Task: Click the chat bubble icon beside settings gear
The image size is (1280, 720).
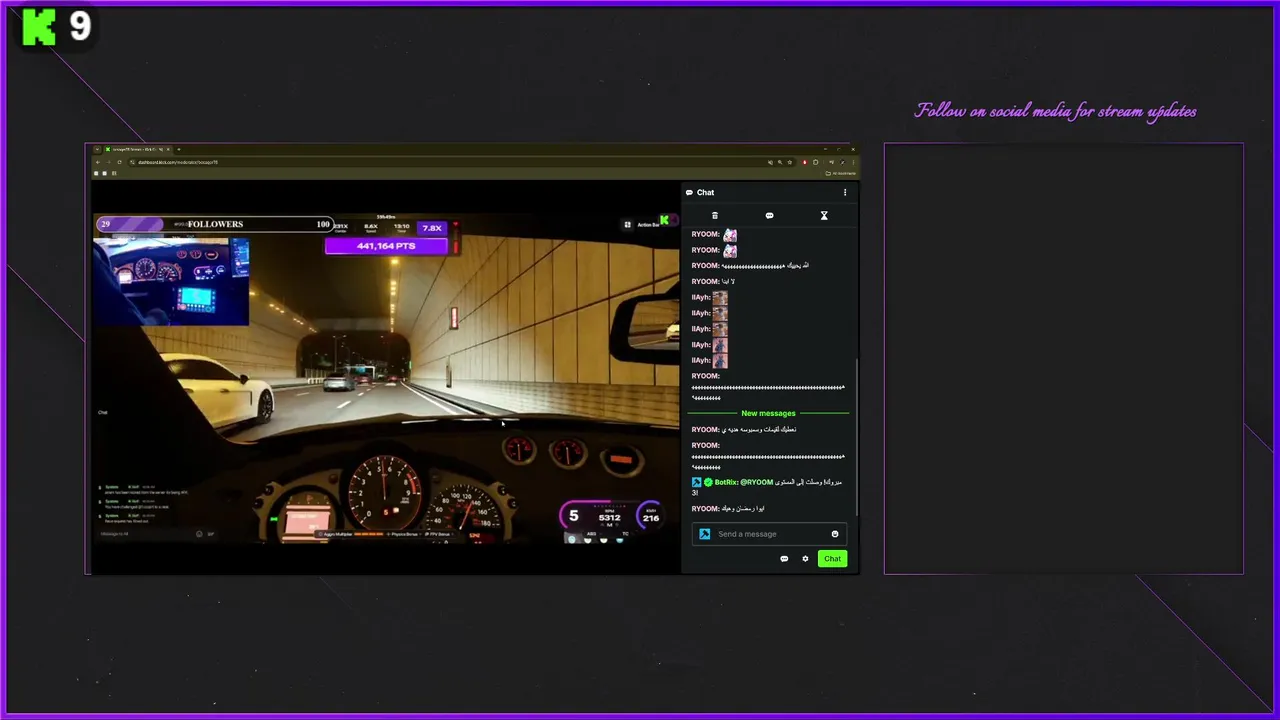Action: pyautogui.click(x=784, y=559)
